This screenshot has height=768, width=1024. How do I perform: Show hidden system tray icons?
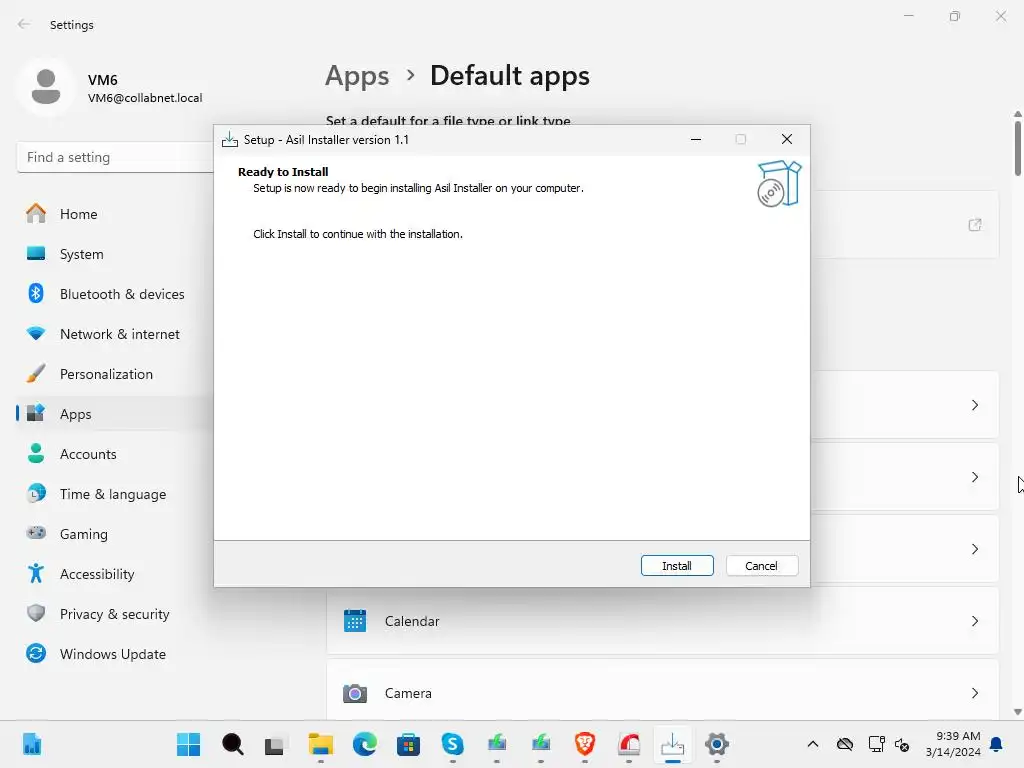click(x=813, y=744)
